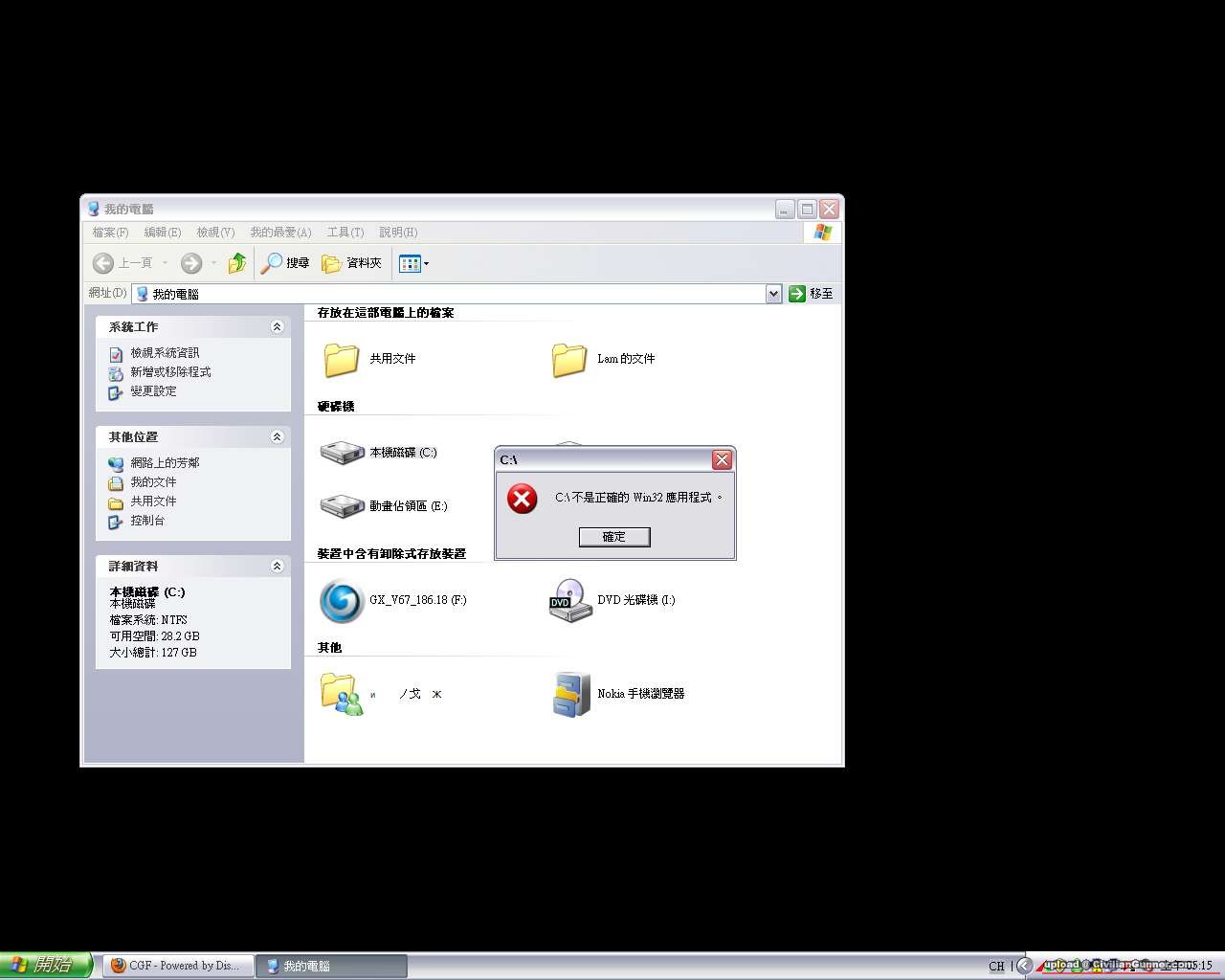Open the Search (搜尋) toolbar button
1225x980 pixels.
(285, 263)
